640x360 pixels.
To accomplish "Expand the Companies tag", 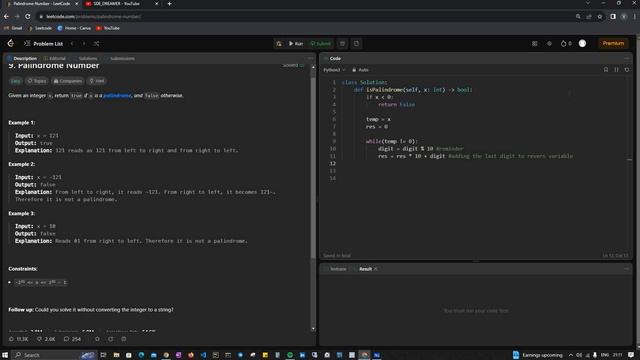I will (x=67, y=81).
